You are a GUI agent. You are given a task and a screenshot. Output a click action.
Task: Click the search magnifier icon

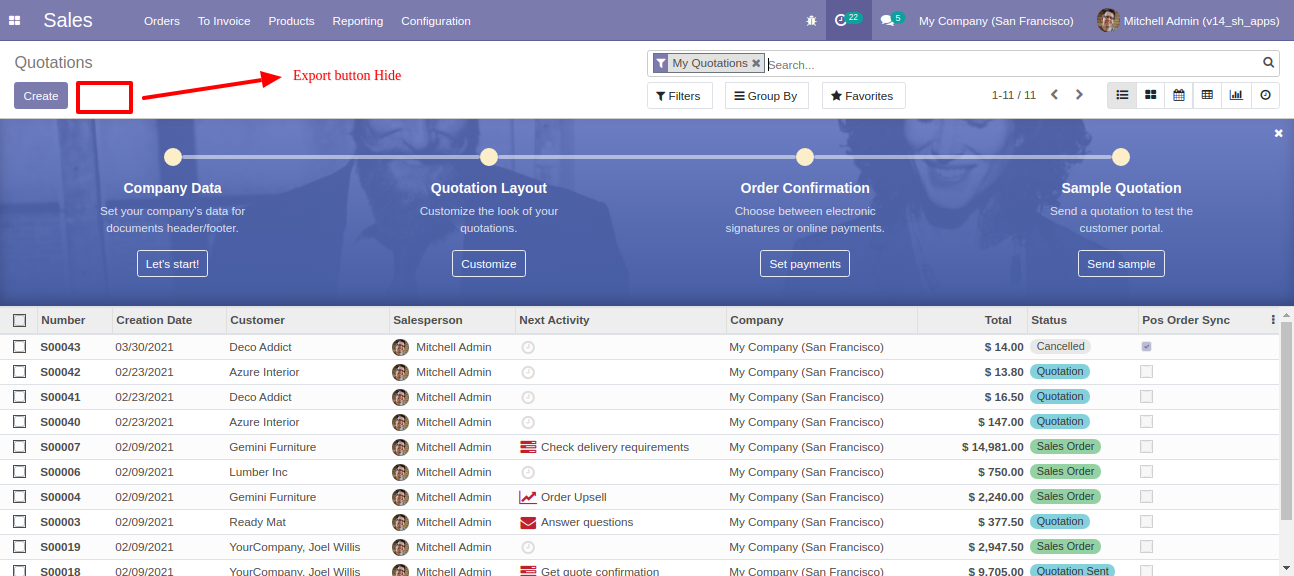[1269, 63]
